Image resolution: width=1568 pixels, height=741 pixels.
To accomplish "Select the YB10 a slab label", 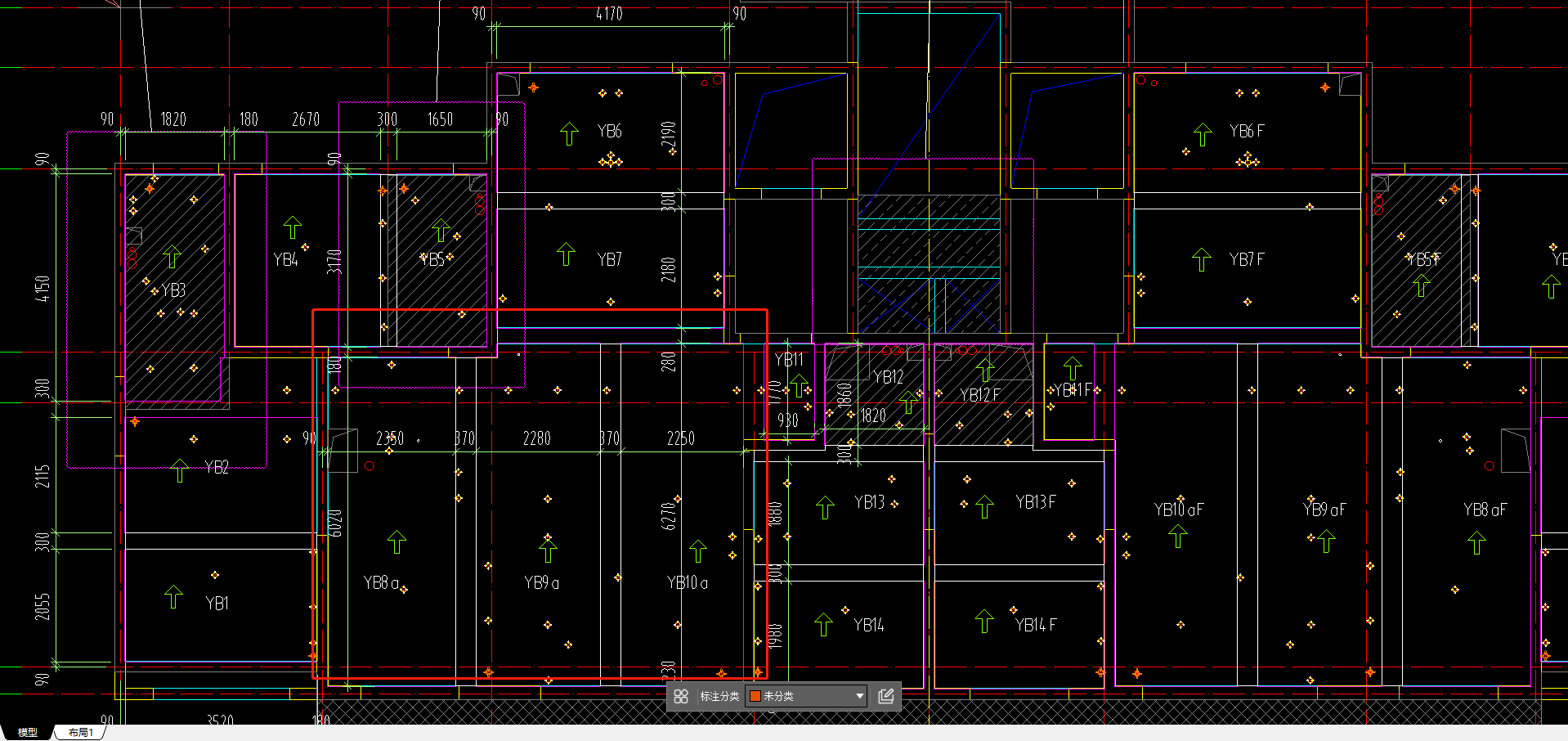I will pyautogui.click(x=688, y=583).
